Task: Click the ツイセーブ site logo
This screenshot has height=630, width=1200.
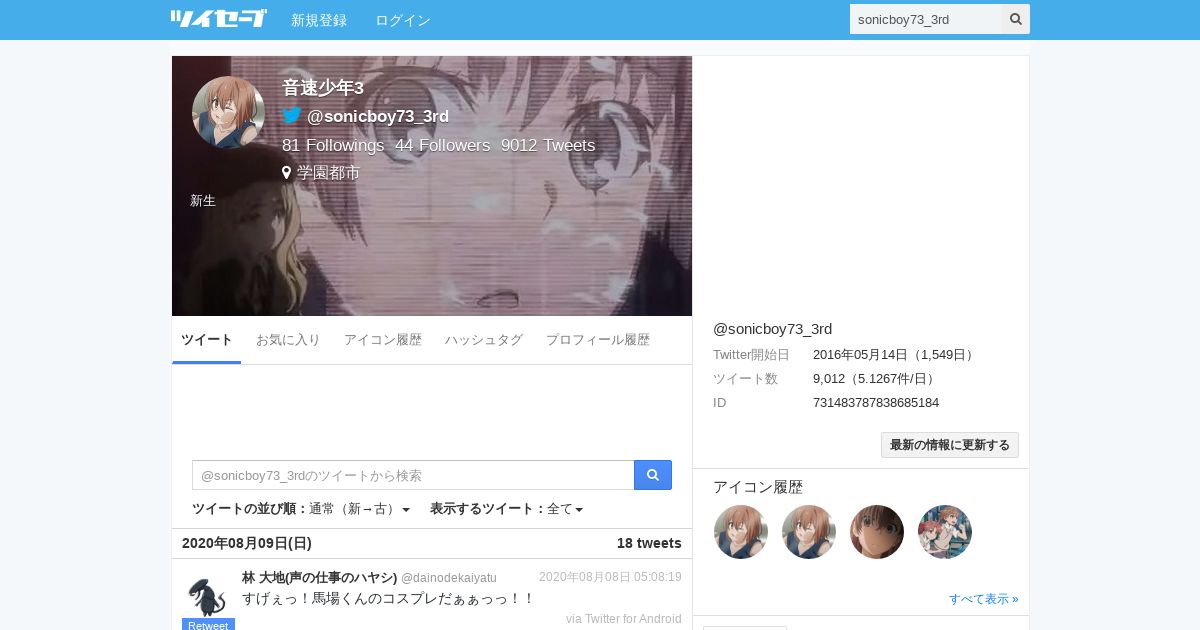Action: [218, 18]
